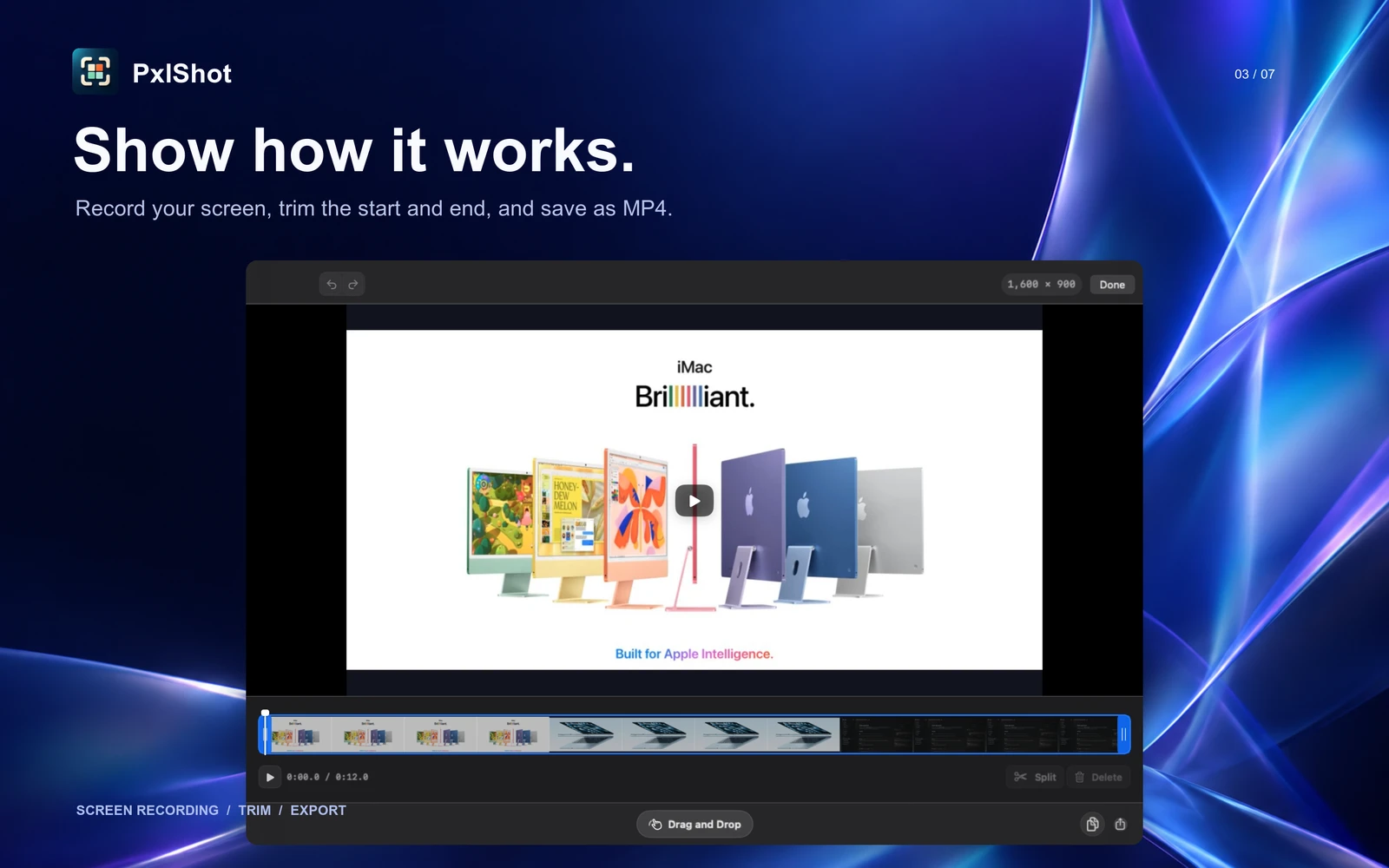
Task: Click the "PxlShot" app name text
Action: (x=182, y=74)
